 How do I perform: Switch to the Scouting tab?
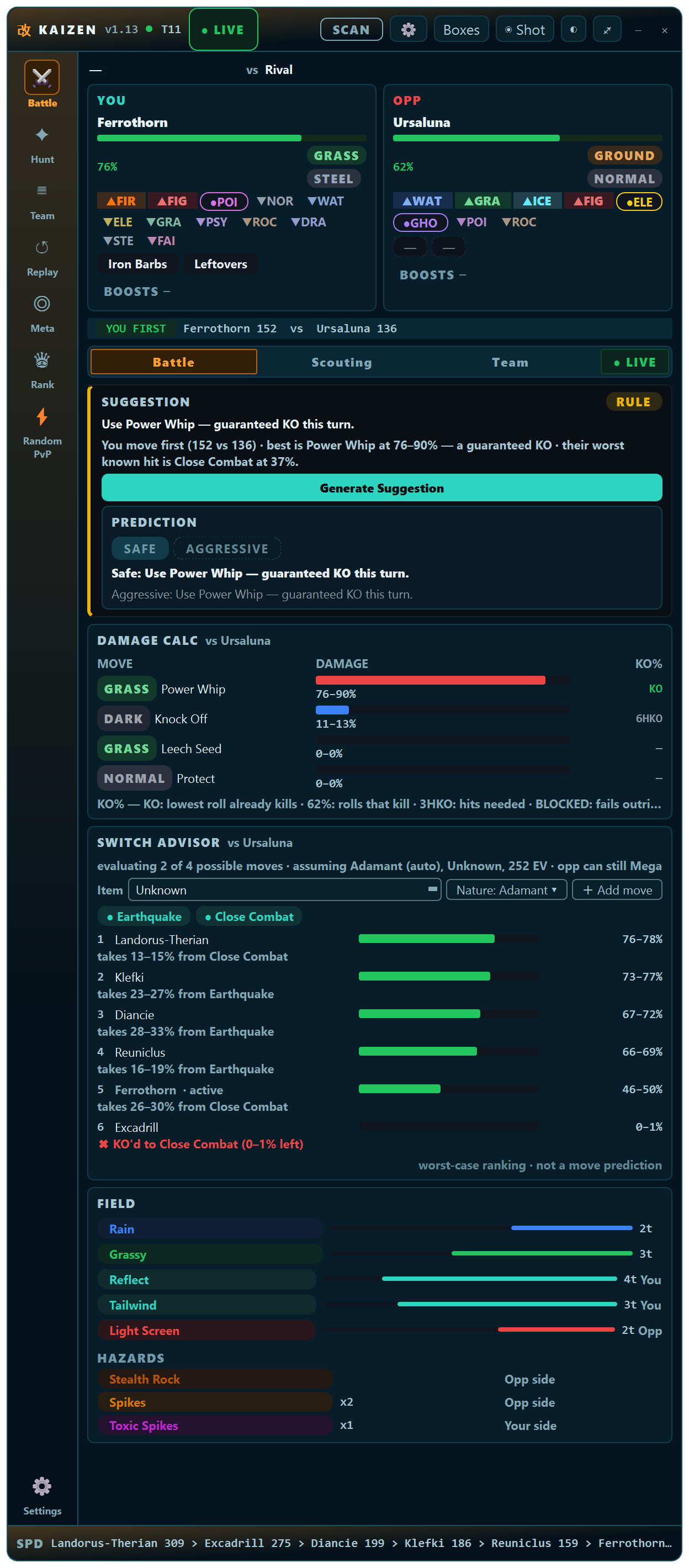point(341,362)
